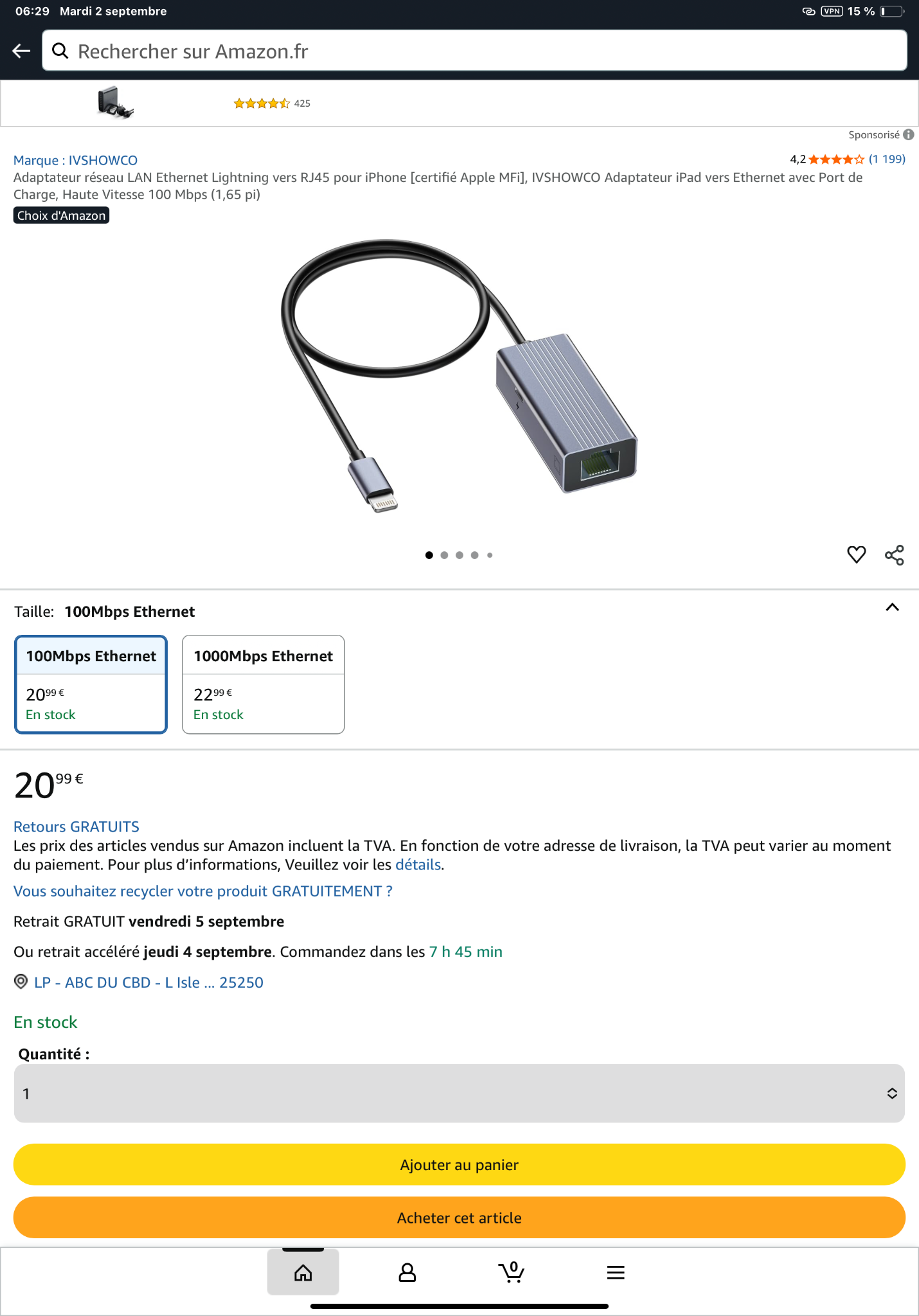Image resolution: width=919 pixels, height=1316 pixels.
Task: Click Ajouter au panier button
Action: point(459,1165)
